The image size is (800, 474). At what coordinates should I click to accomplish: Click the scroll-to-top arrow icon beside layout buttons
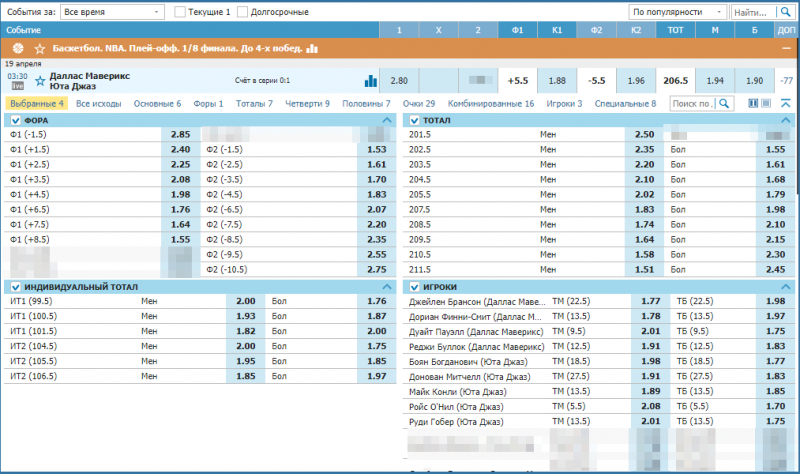tap(786, 103)
